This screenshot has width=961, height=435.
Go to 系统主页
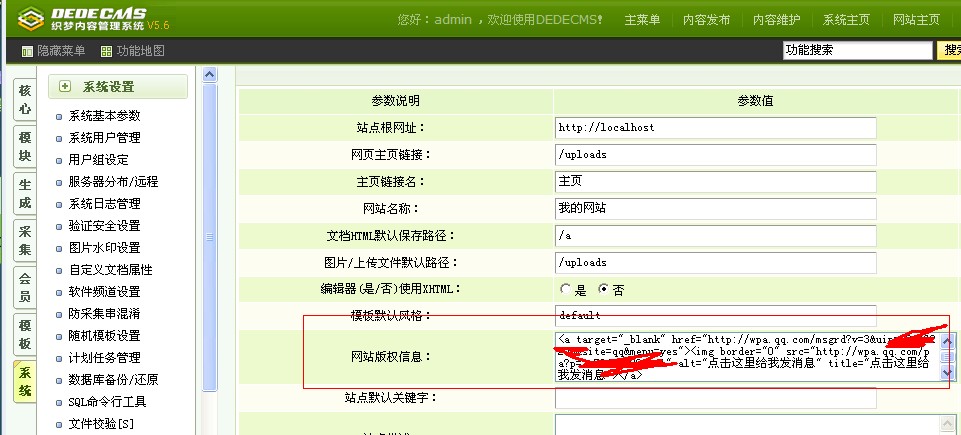click(846, 20)
